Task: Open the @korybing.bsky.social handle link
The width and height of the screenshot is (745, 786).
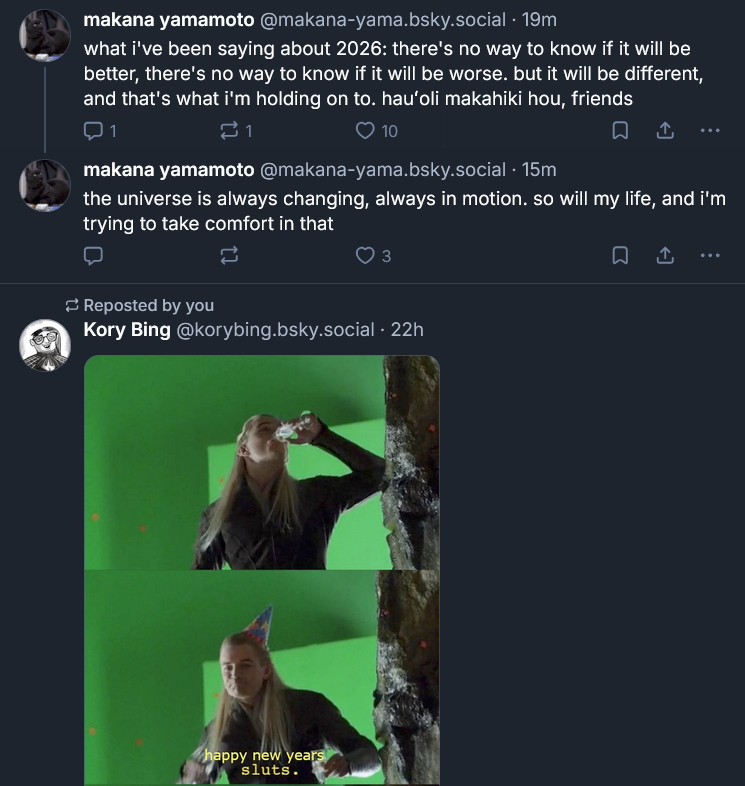Action: [275, 329]
